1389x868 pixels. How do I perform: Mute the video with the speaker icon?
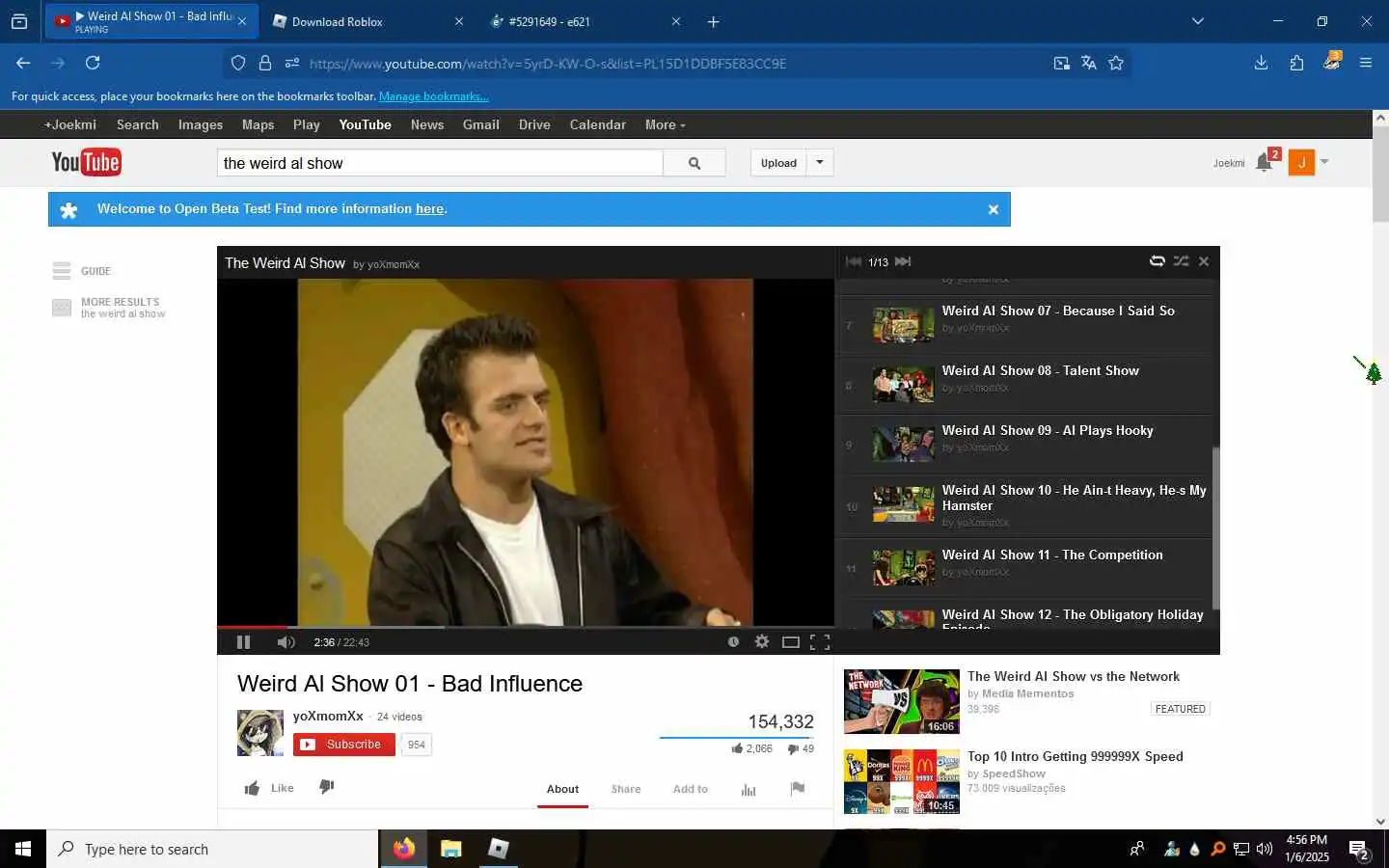pos(286,642)
